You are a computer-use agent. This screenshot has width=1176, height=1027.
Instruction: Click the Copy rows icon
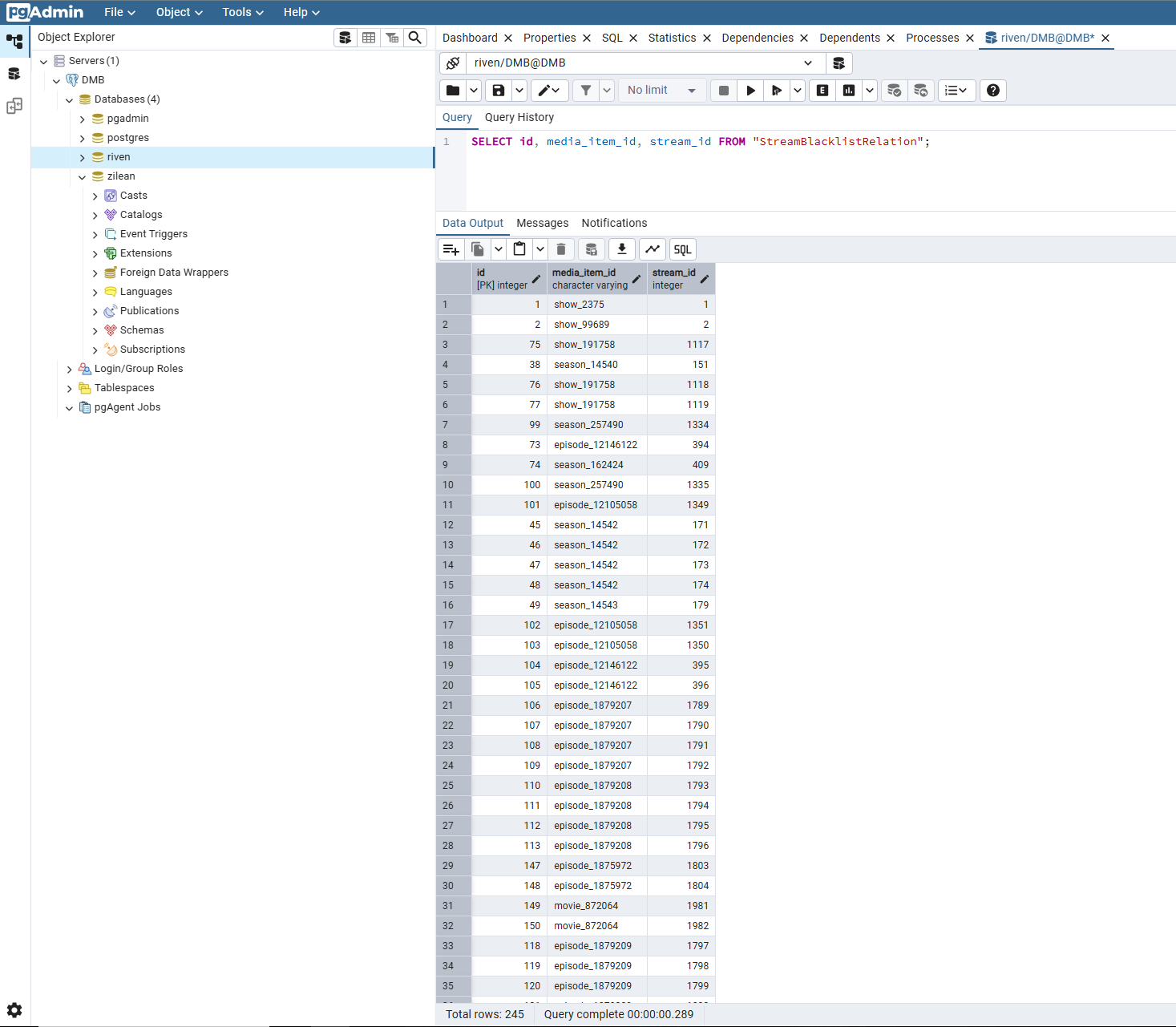click(x=478, y=249)
